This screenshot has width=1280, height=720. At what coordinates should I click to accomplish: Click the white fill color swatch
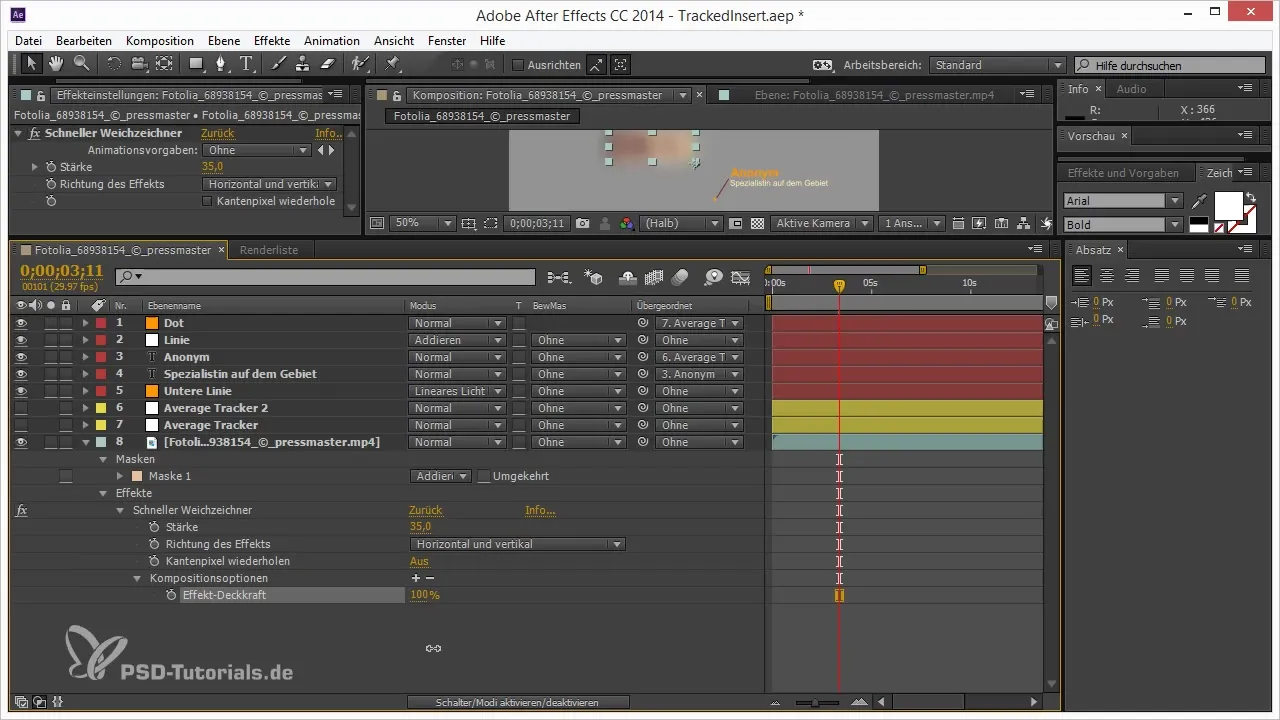click(1228, 205)
